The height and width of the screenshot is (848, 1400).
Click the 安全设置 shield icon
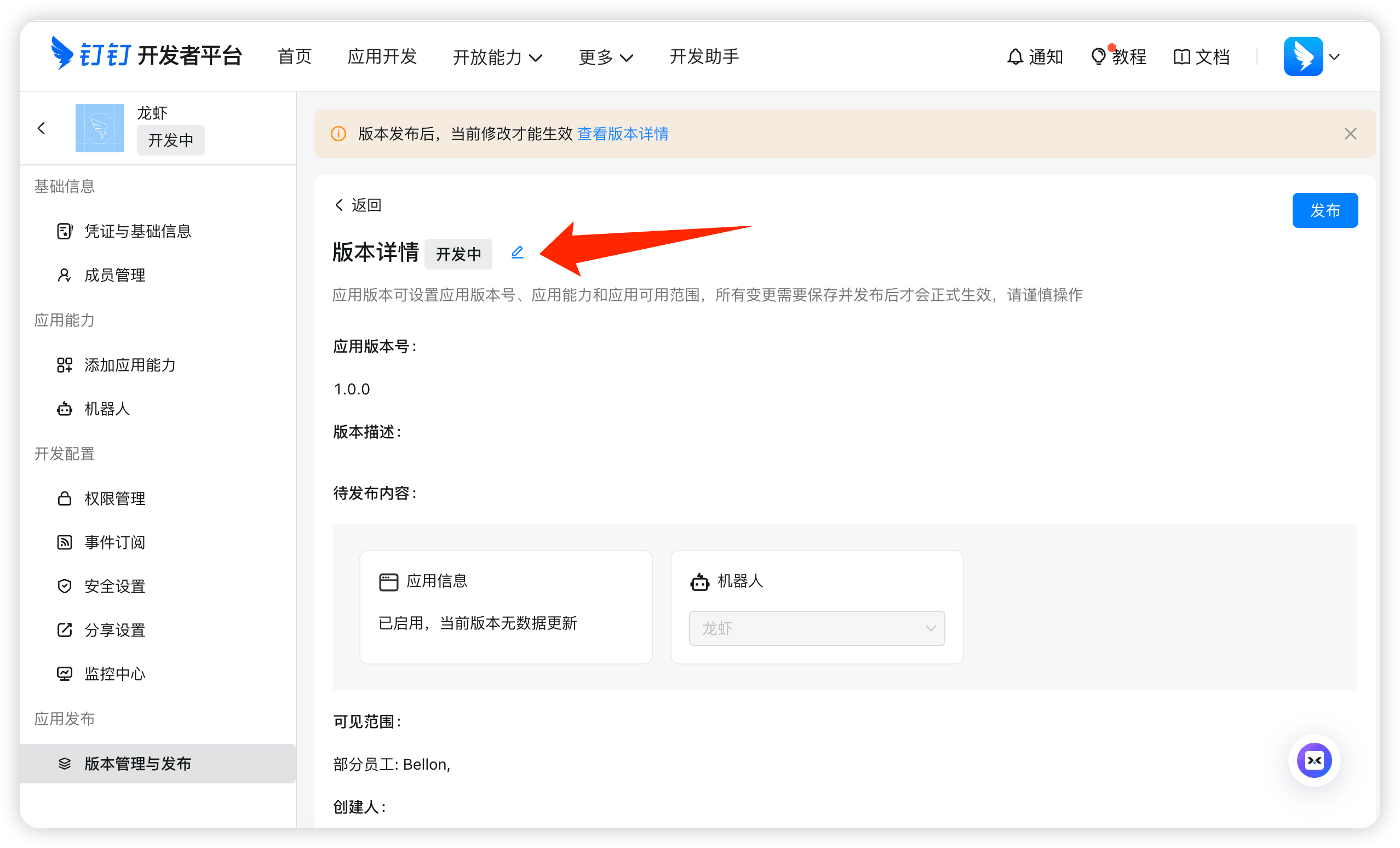coord(64,586)
